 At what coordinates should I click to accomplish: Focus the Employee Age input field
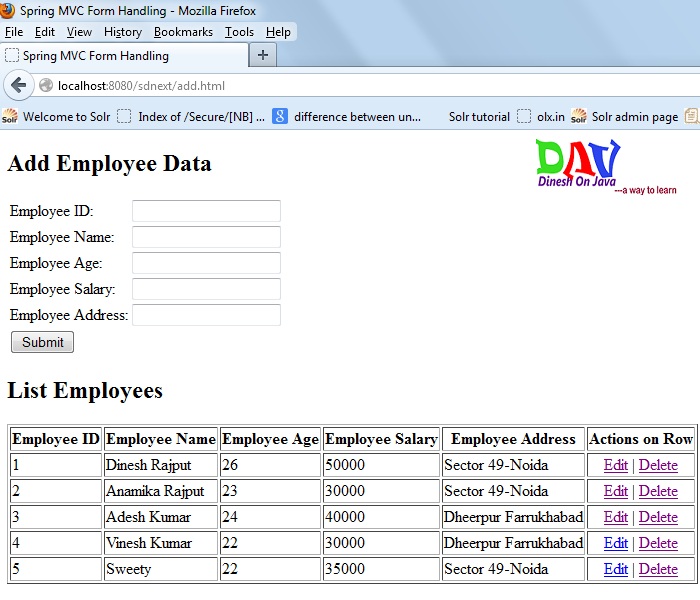[206, 262]
